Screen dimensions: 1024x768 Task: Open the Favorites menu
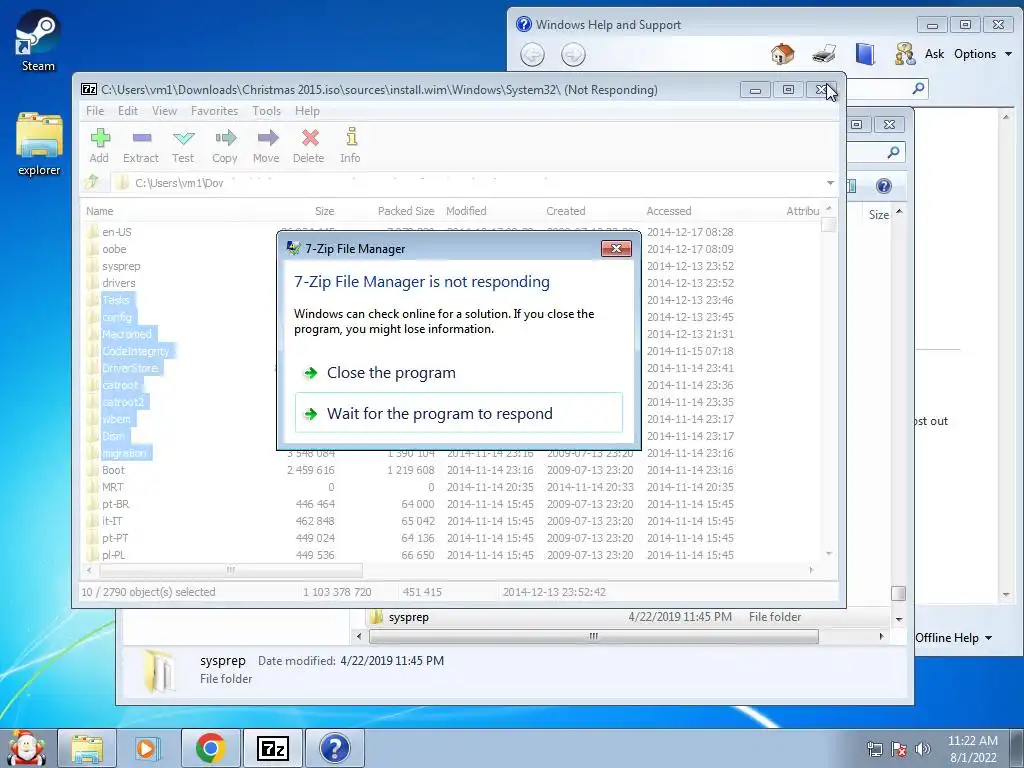coord(214,111)
